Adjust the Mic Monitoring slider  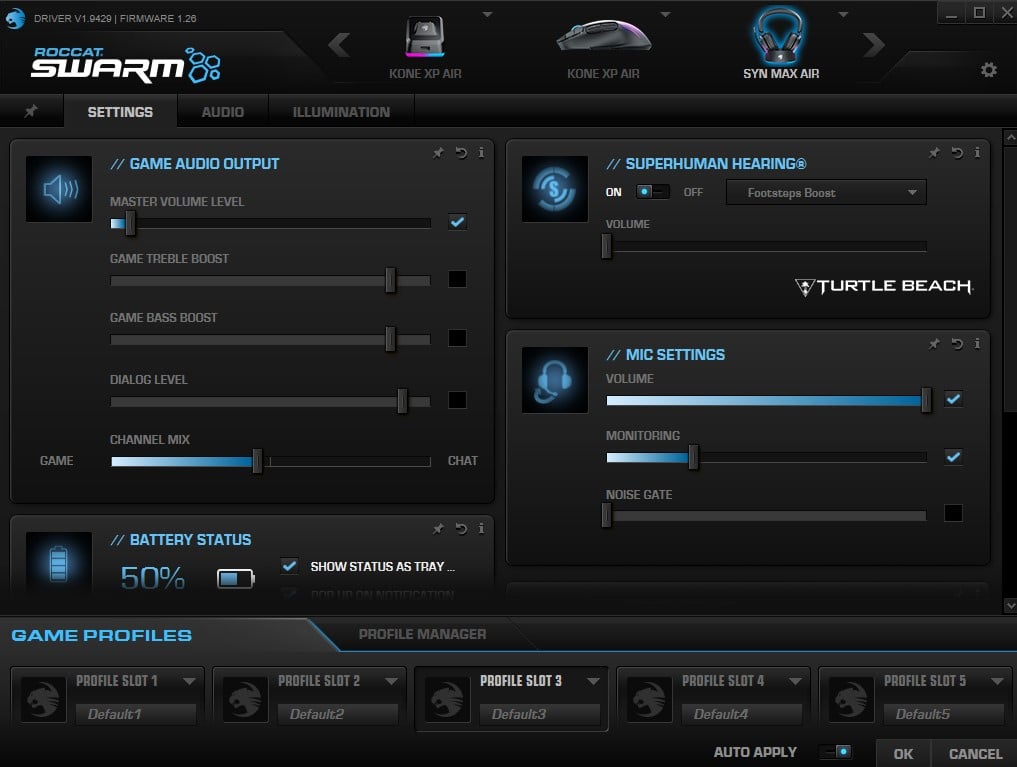[x=693, y=458]
